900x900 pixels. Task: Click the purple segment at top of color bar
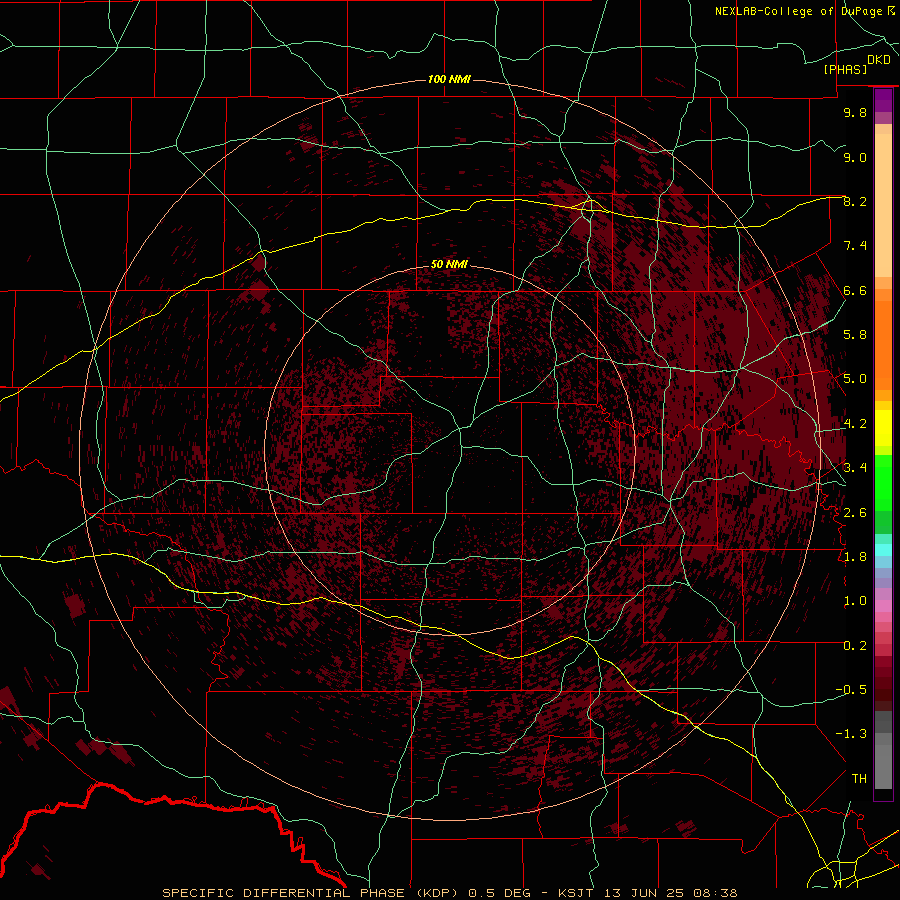point(883,101)
